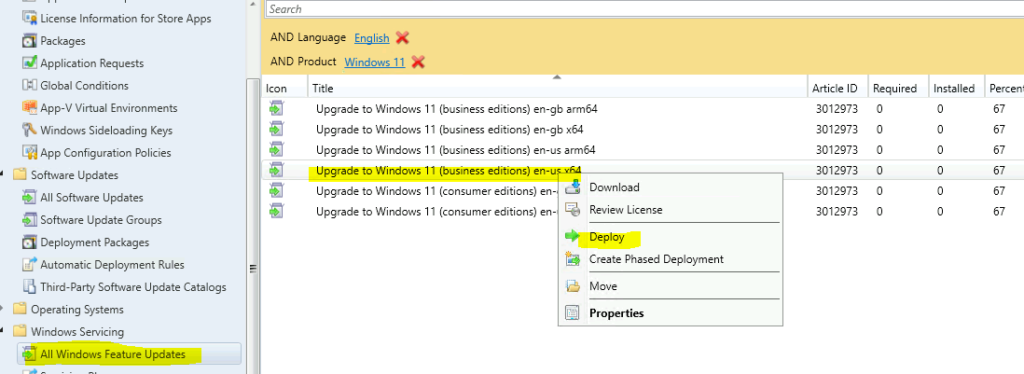Remove the Language English filter
This screenshot has width=1024, height=374.
point(402,38)
